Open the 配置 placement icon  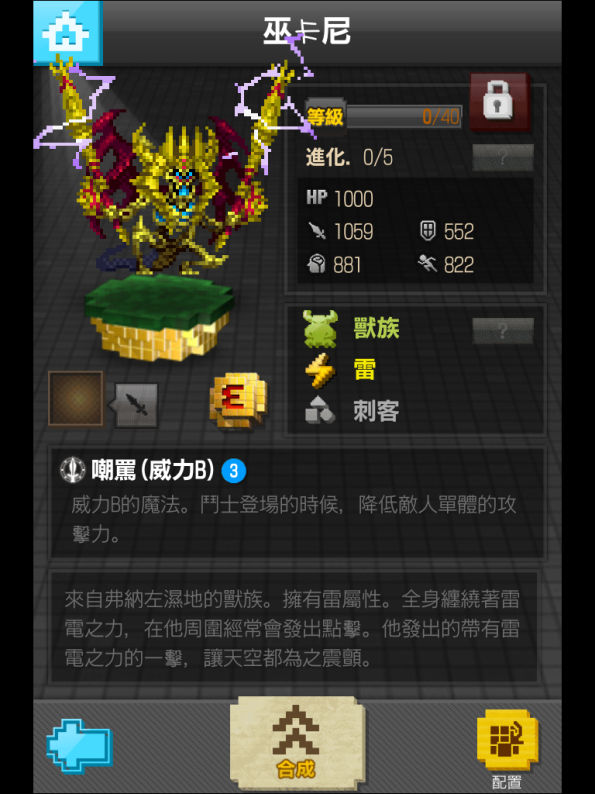point(507,748)
